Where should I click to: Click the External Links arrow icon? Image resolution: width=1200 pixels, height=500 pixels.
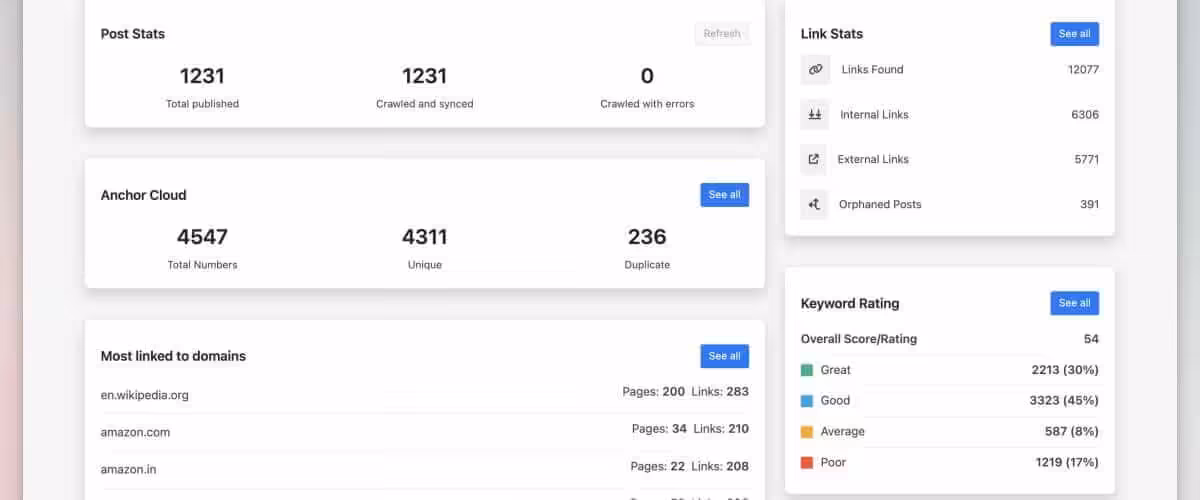[815, 159]
